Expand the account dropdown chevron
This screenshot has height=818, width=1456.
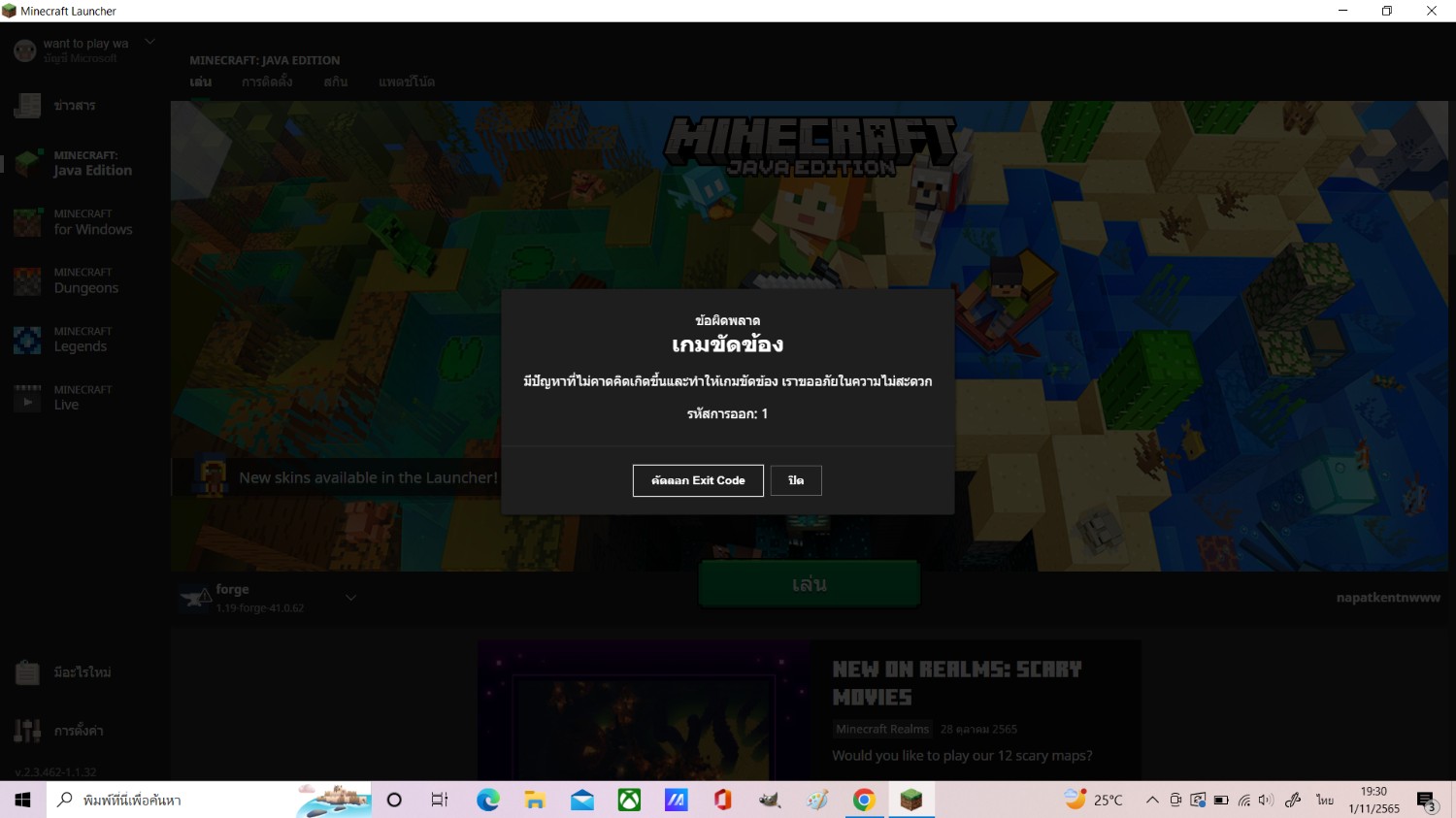point(149,43)
